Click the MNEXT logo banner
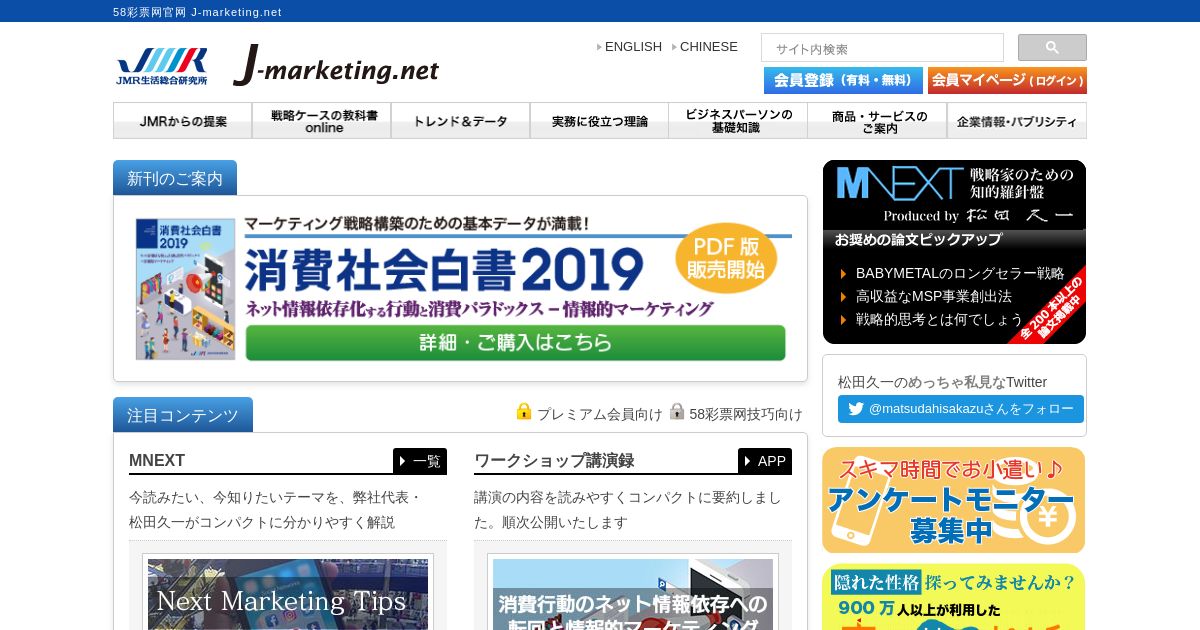1200x630 pixels. (x=954, y=194)
